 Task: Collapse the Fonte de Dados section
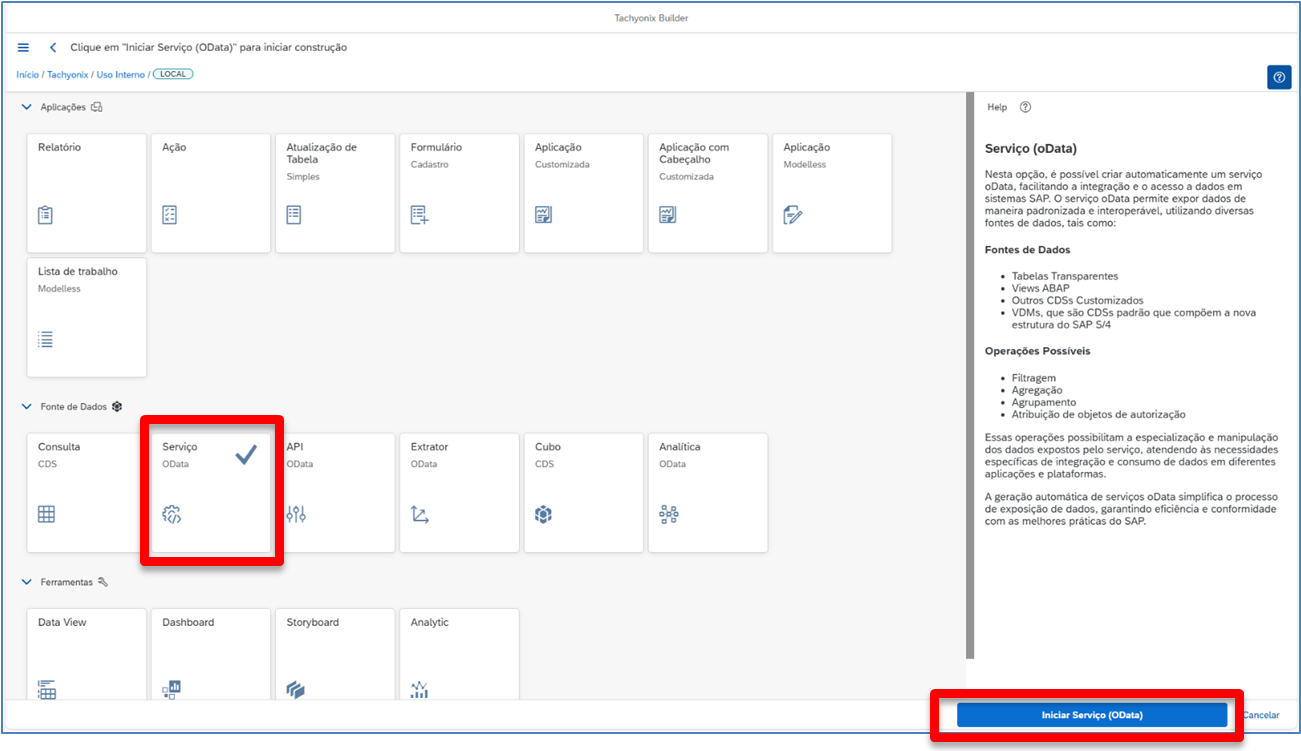point(27,407)
